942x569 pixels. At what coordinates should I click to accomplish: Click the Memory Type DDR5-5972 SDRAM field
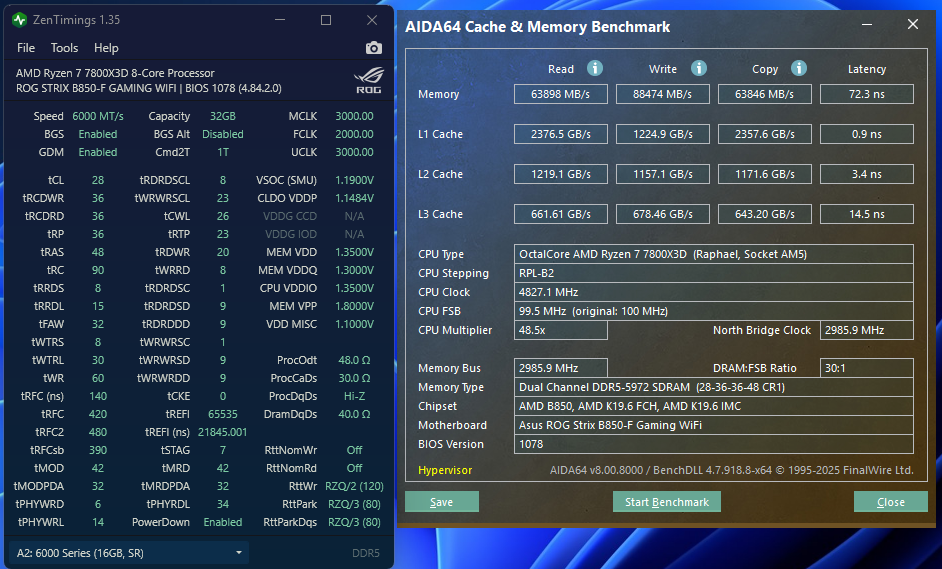(714, 387)
